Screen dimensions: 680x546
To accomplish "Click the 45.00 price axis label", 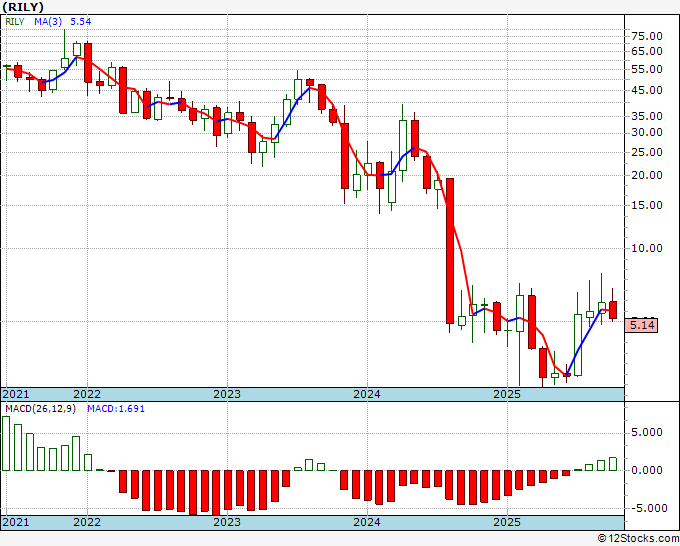I will click(x=647, y=90).
